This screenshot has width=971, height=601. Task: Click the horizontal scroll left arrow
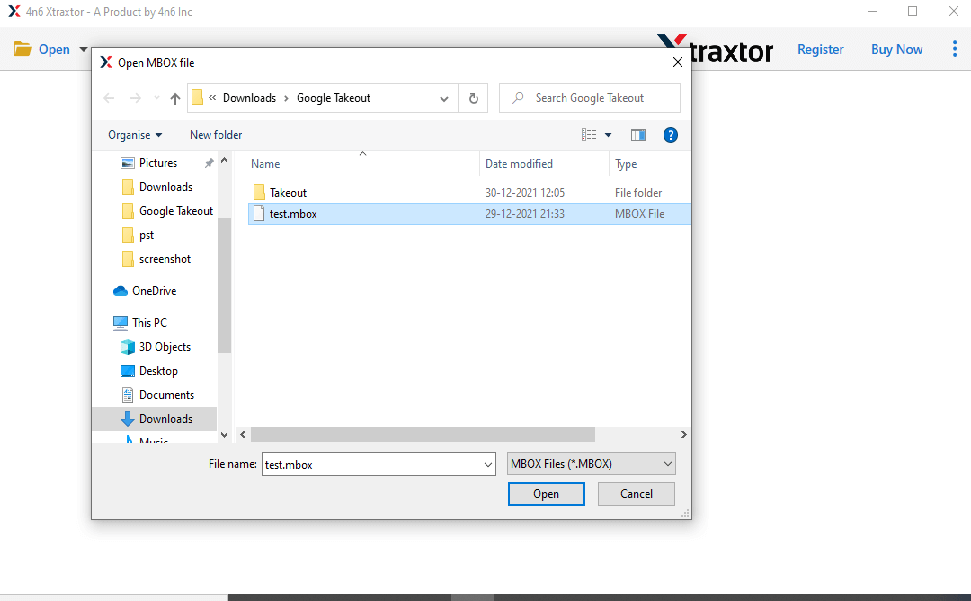point(243,435)
